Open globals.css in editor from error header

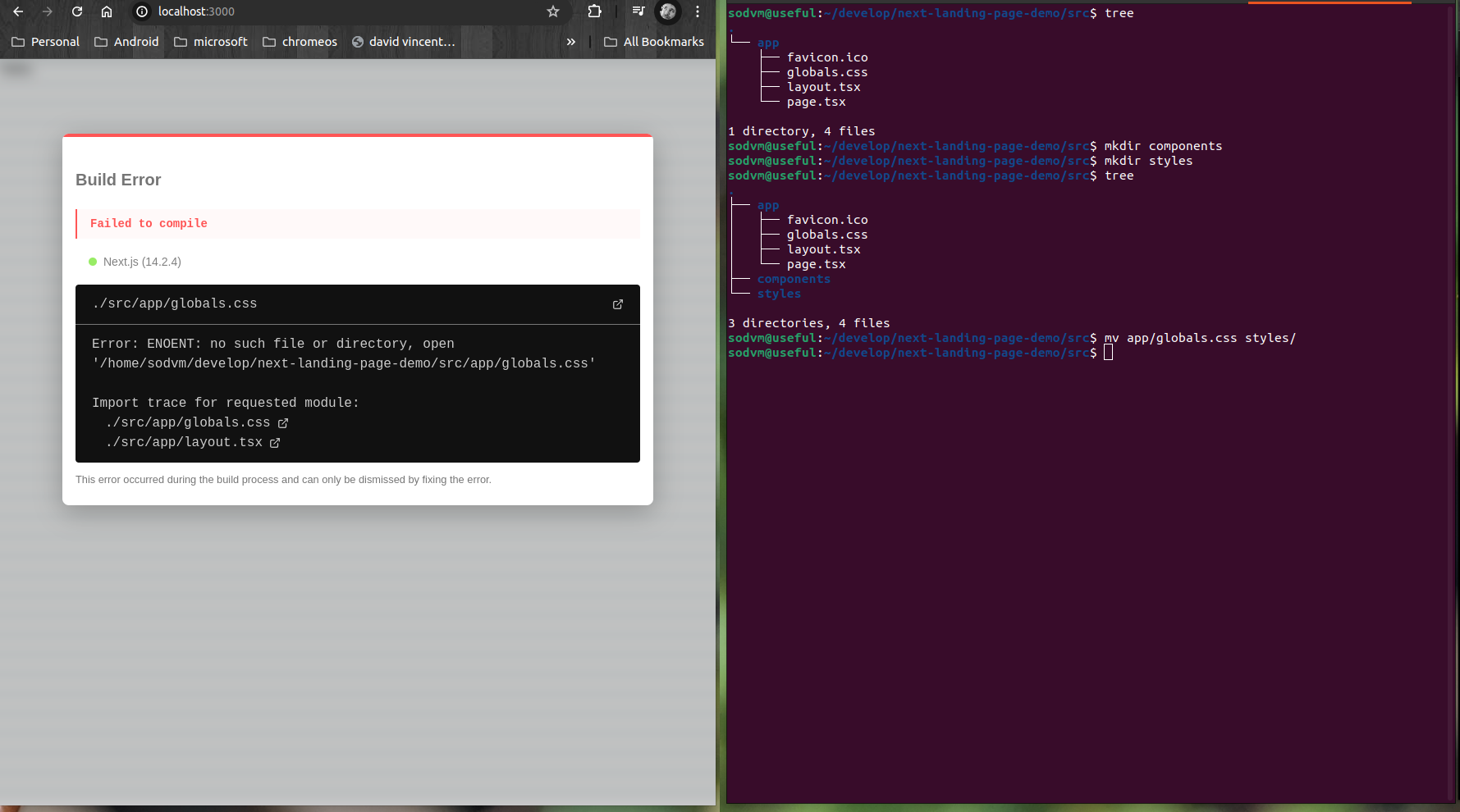tap(618, 304)
